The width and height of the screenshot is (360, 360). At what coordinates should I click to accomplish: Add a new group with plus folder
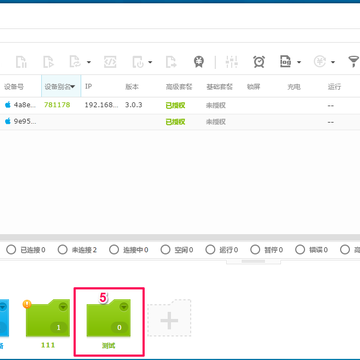pos(169,318)
